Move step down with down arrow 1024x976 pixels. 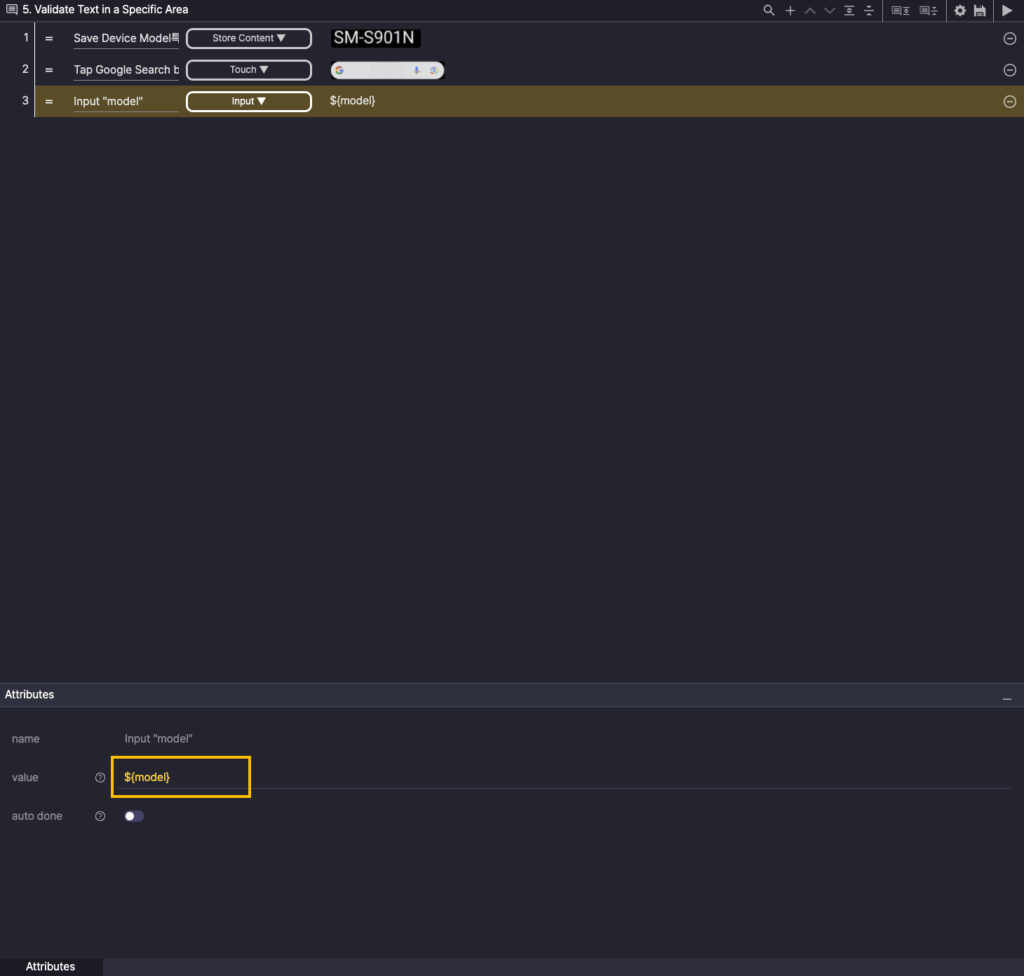pyautogui.click(x=829, y=10)
